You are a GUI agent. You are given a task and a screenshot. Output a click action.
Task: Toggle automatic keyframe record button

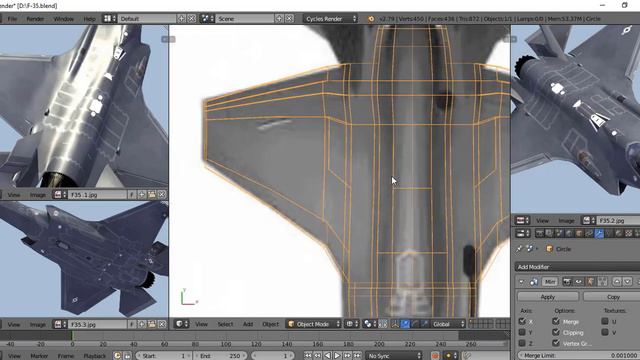click(x=435, y=356)
